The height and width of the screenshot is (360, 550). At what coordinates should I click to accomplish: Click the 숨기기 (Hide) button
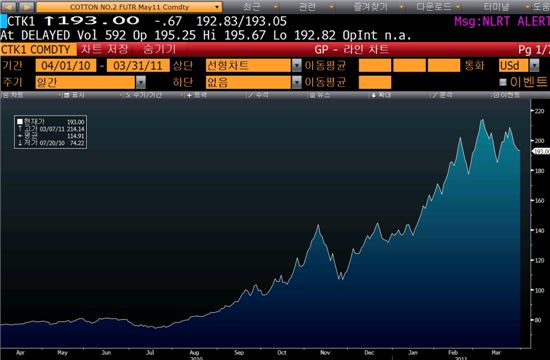coord(160,49)
